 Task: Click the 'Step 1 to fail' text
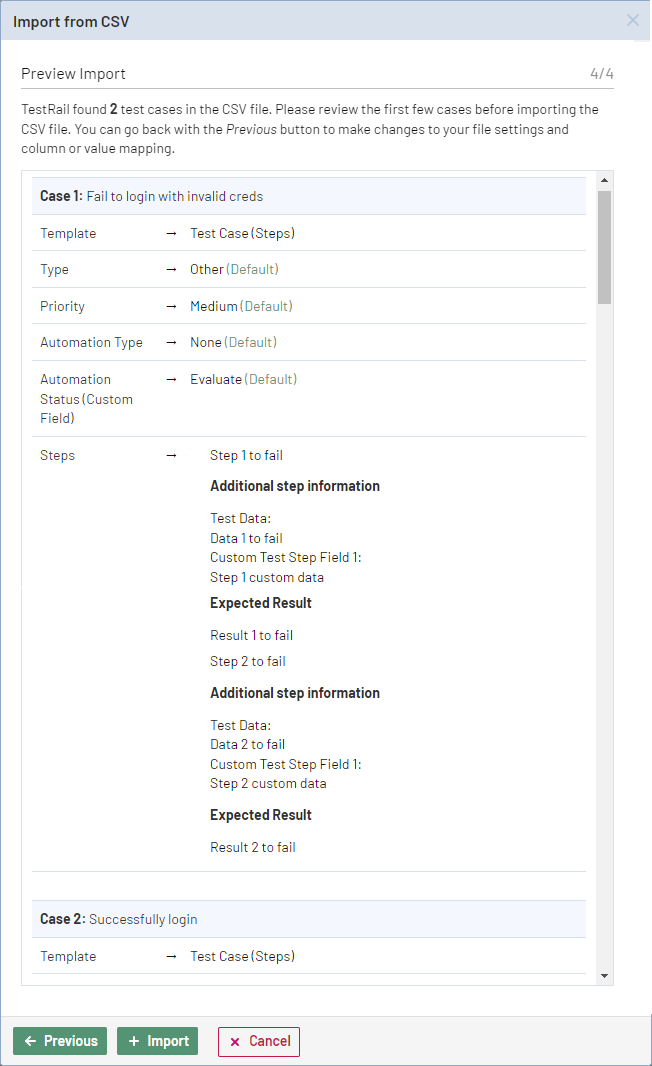[x=246, y=456]
